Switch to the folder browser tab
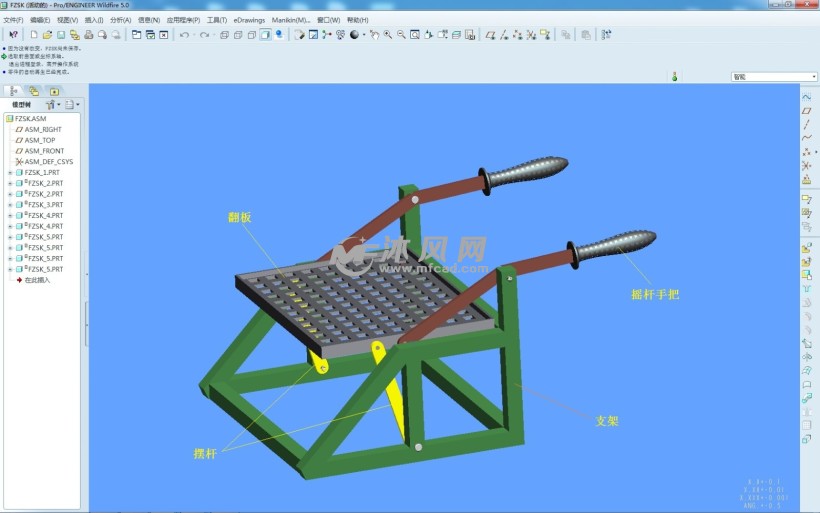This screenshot has height=513, width=820. (x=33, y=91)
